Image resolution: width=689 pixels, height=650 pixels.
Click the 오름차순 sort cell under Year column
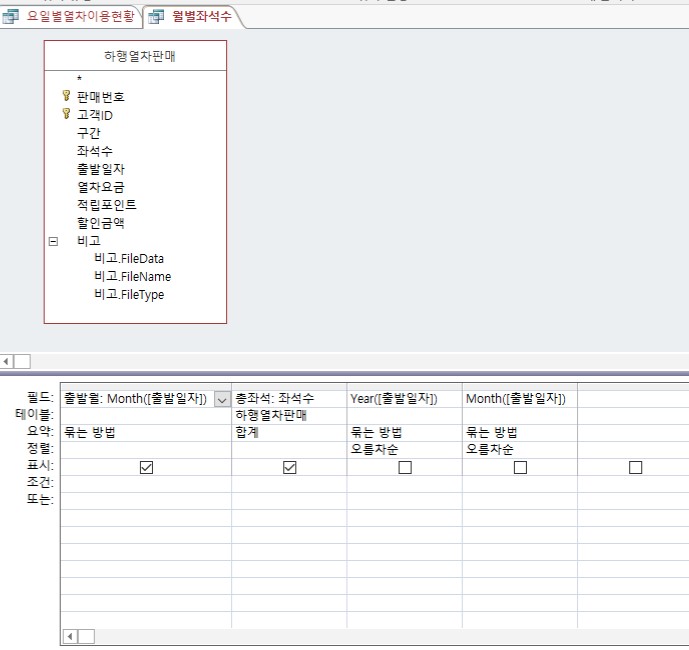[x=404, y=450]
